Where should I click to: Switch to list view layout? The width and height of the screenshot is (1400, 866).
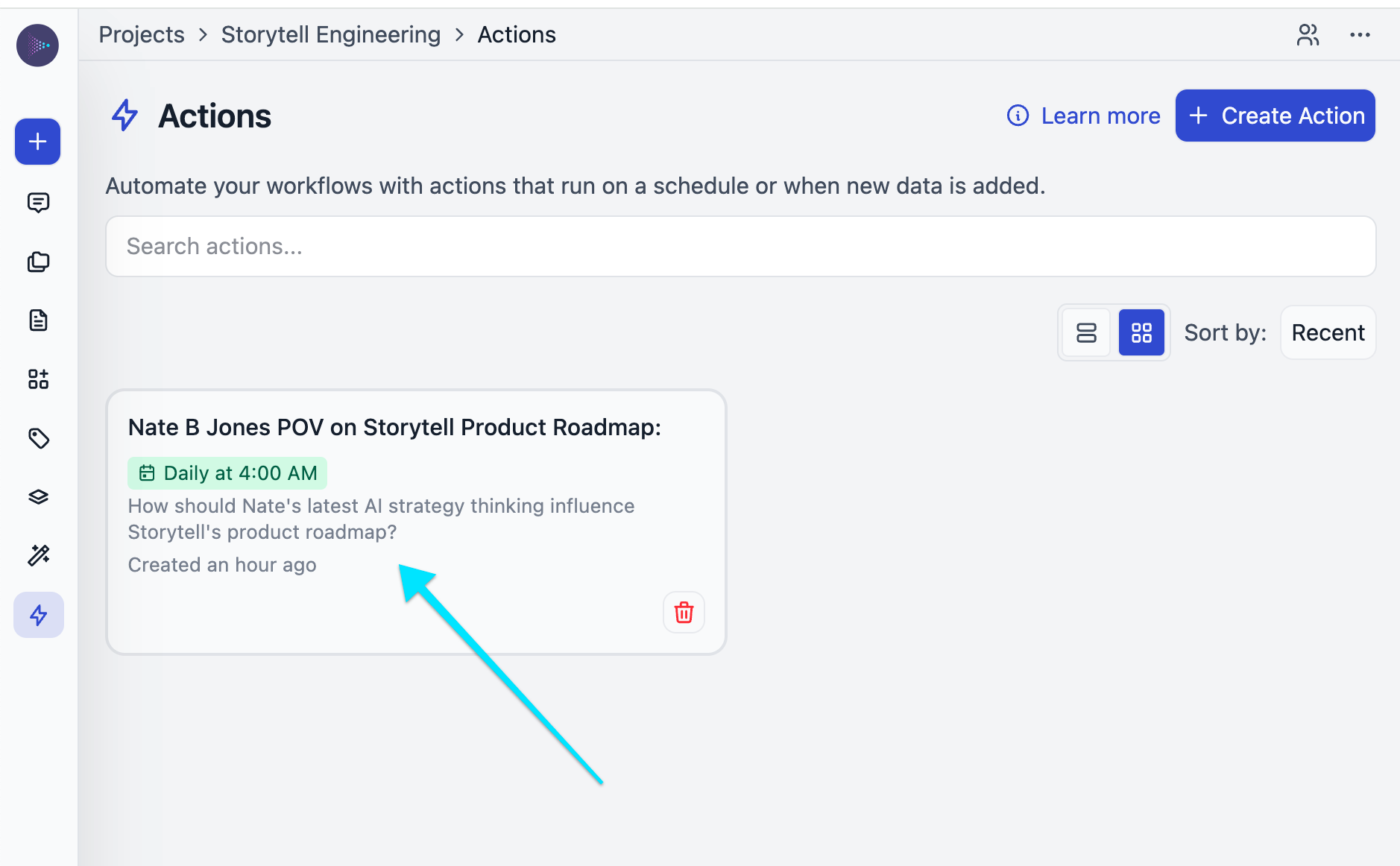tap(1086, 332)
